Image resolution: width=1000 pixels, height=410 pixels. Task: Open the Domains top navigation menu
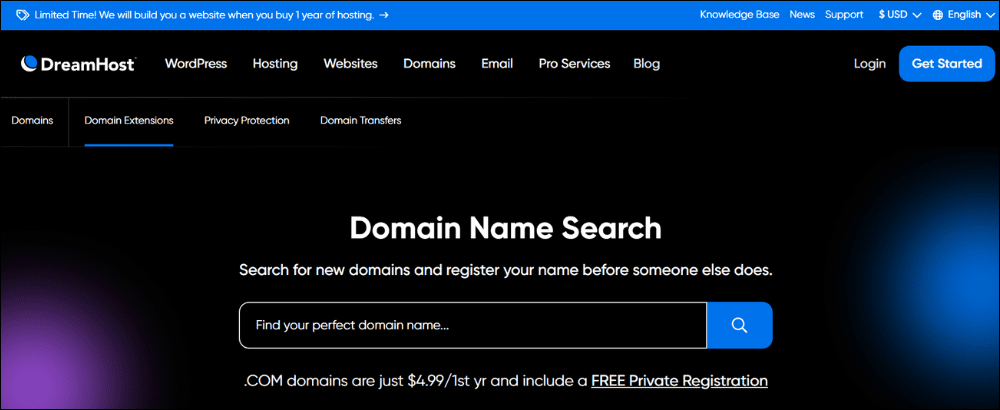[x=429, y=64]
